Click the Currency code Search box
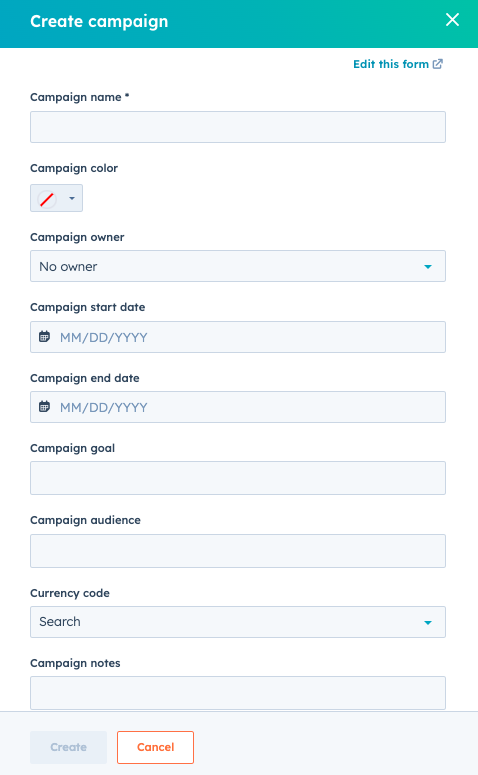478x775 pixels. pos(238,622)
